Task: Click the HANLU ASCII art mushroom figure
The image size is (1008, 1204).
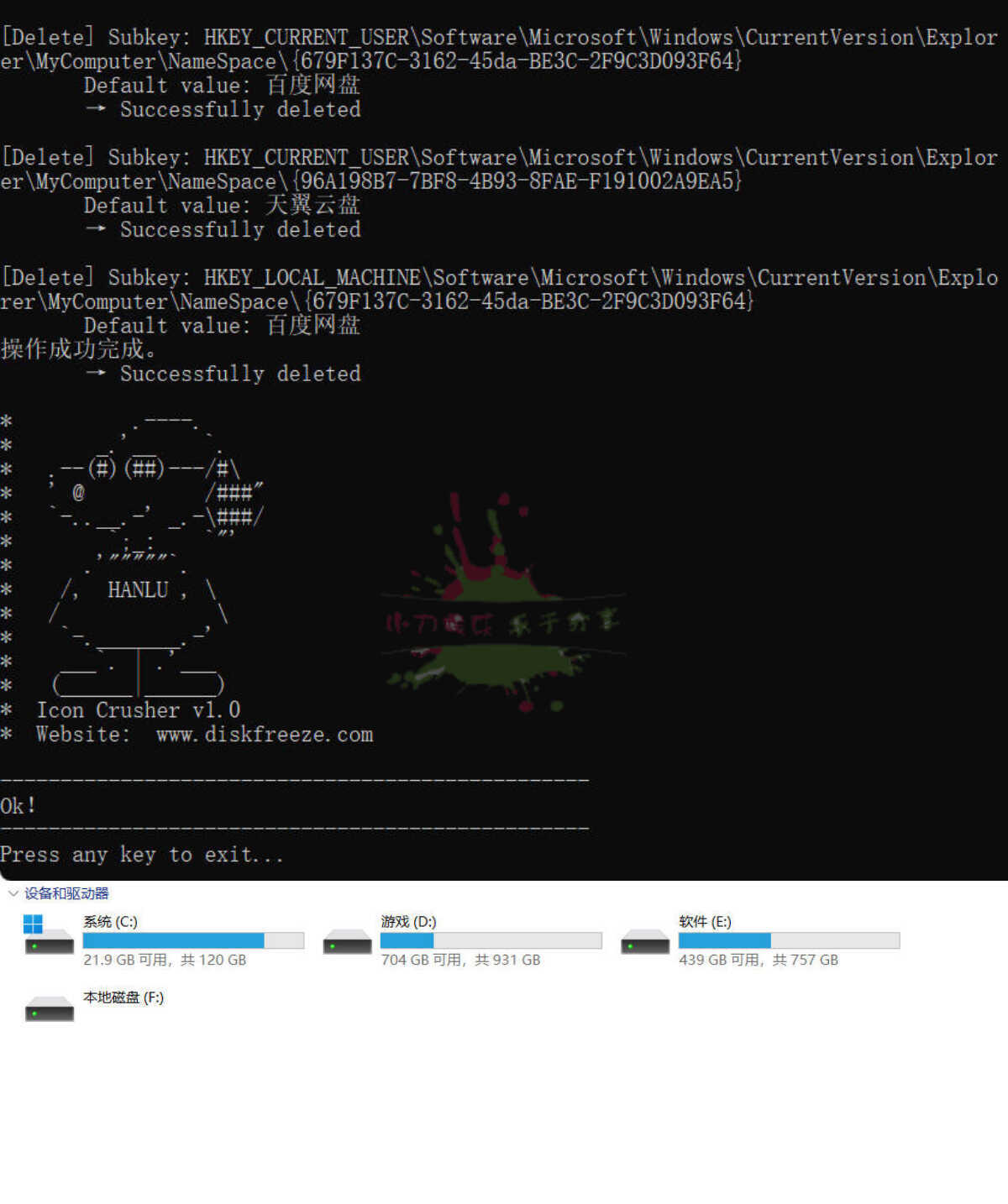Action: pyautogui.click(x=139, y=556)
